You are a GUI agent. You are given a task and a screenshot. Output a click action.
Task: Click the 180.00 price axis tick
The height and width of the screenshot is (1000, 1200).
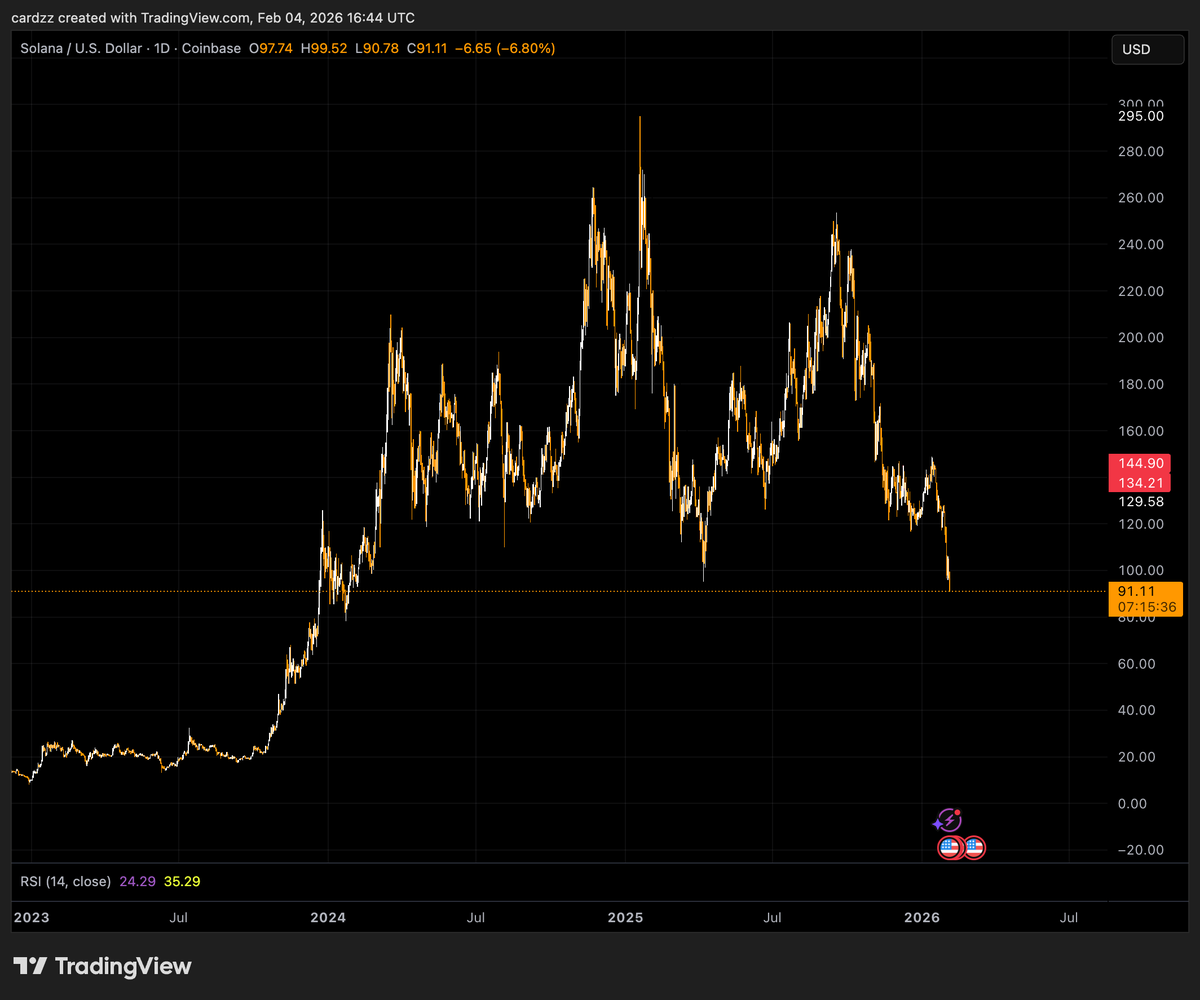point(1141,384)
